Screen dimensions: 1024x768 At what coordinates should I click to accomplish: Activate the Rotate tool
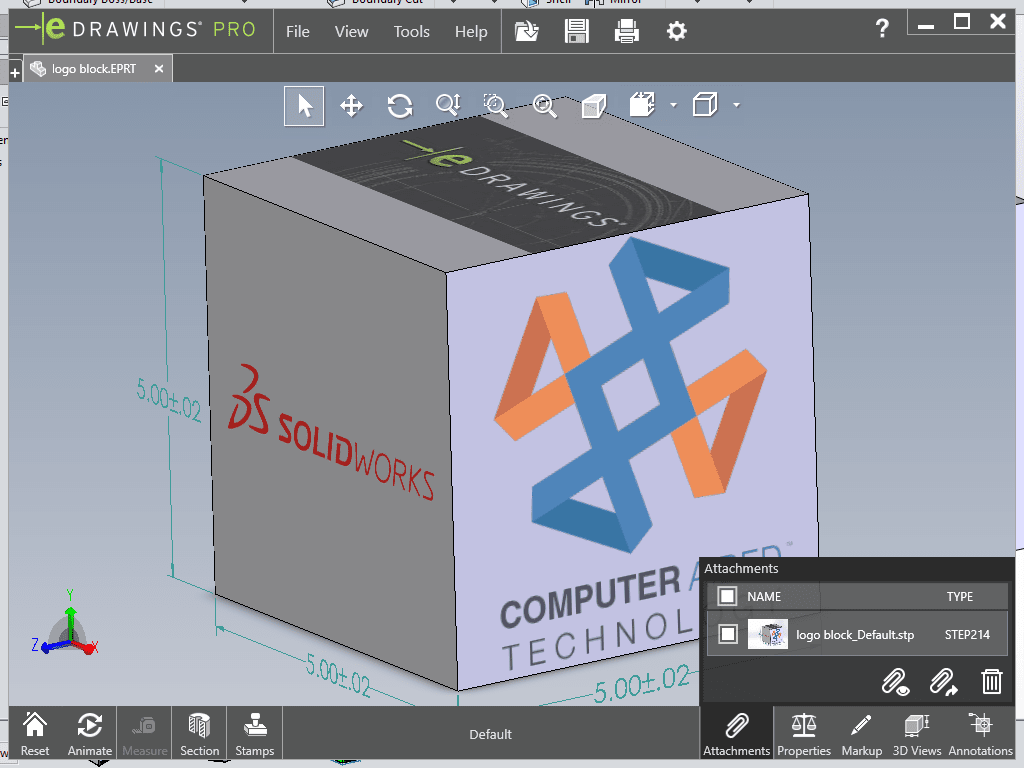[400, 106]
